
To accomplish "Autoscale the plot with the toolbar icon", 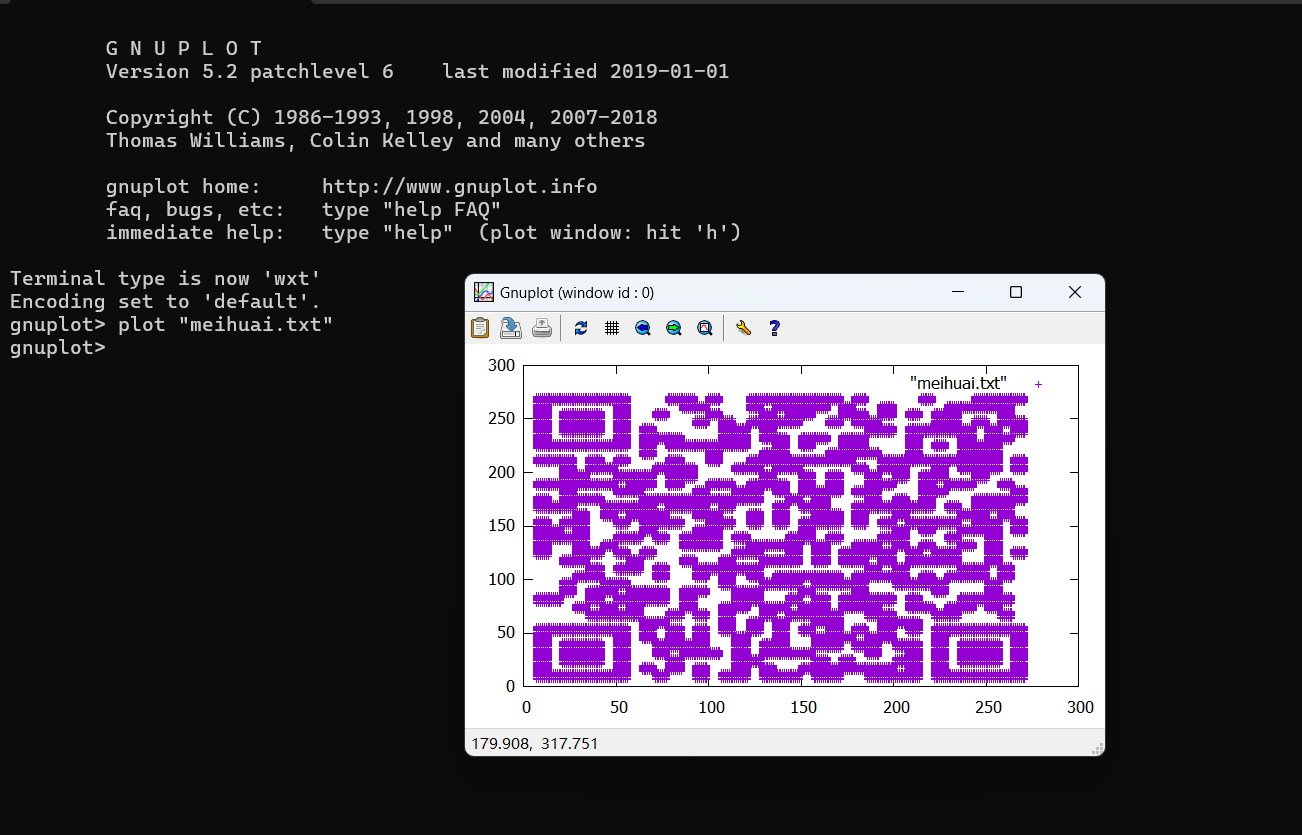I will pos(705,327).
